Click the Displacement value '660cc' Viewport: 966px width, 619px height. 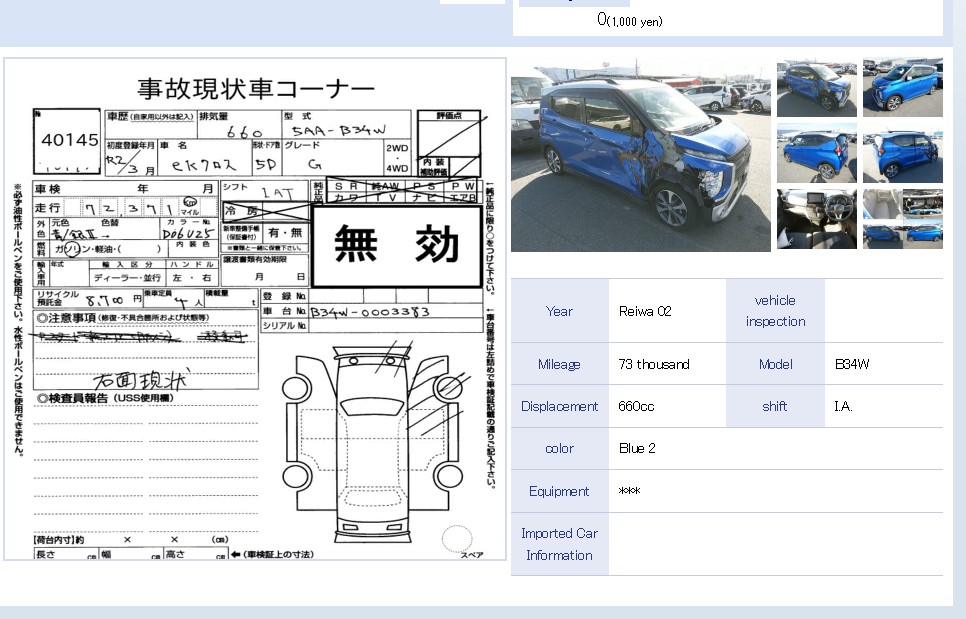(x=634, y=406)
